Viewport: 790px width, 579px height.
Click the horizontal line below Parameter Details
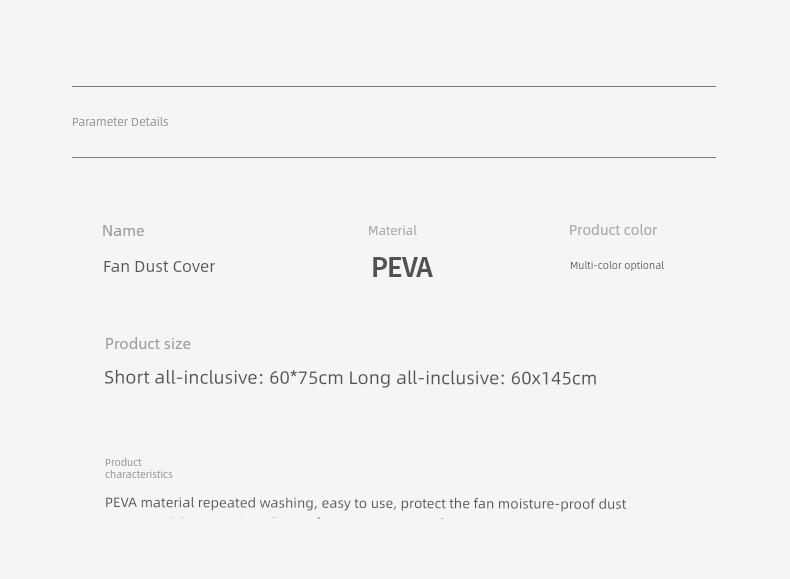[394, 158]
